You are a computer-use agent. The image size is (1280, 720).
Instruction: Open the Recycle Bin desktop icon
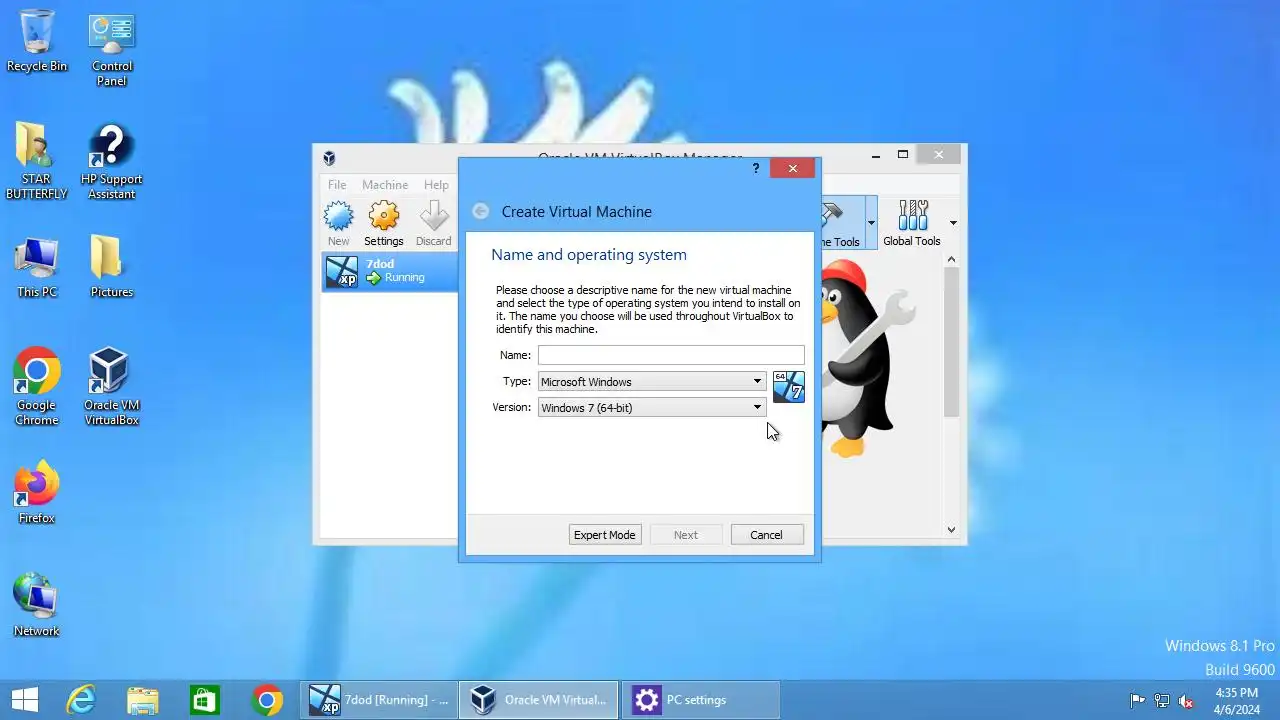coord(37,42)
